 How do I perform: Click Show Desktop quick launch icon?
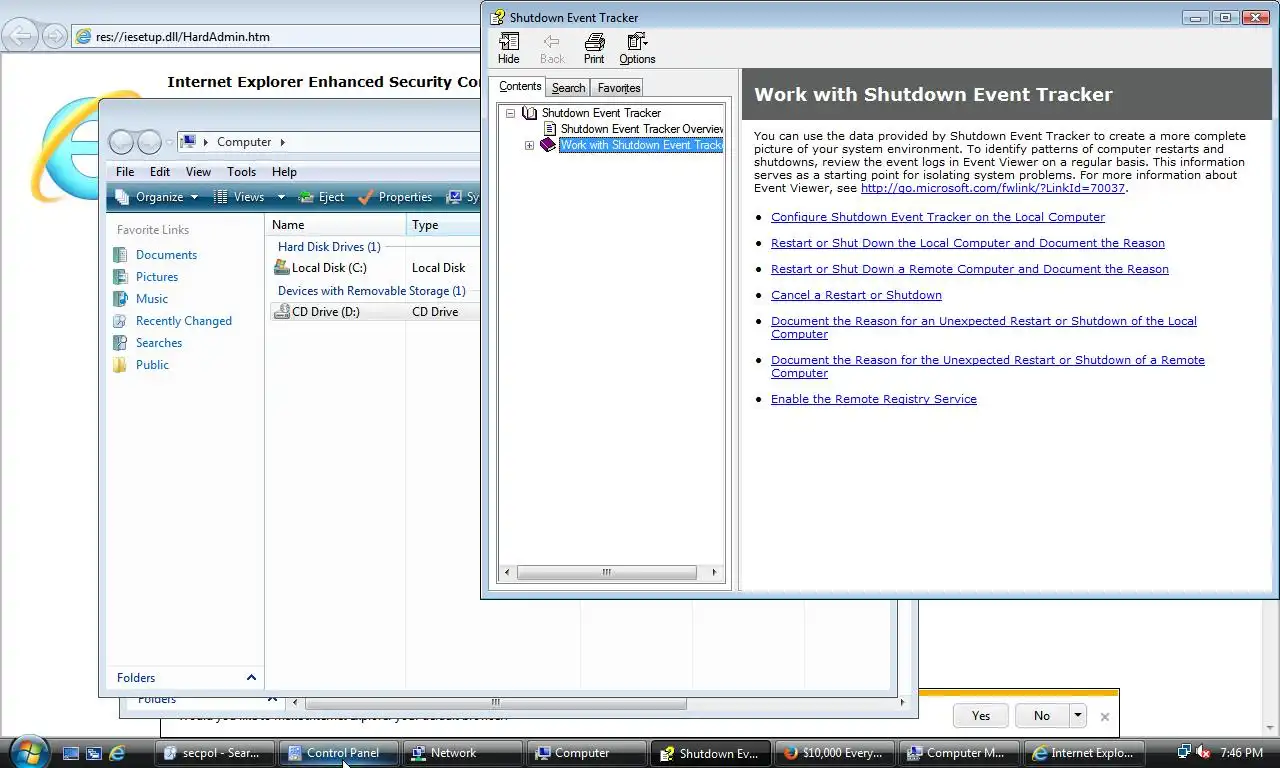click(71, 753)
